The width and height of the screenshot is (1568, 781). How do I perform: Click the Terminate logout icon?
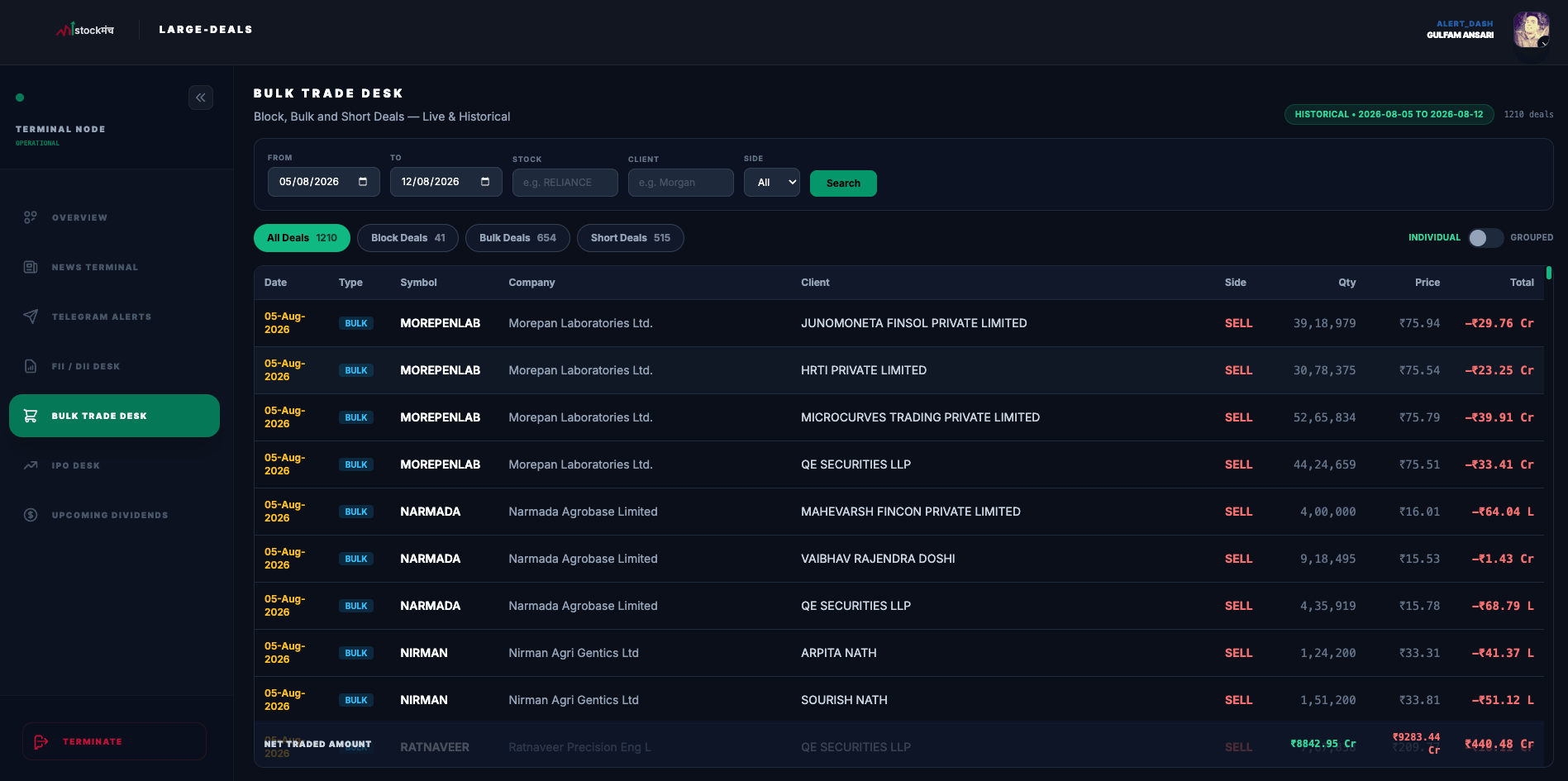(41, 742)
